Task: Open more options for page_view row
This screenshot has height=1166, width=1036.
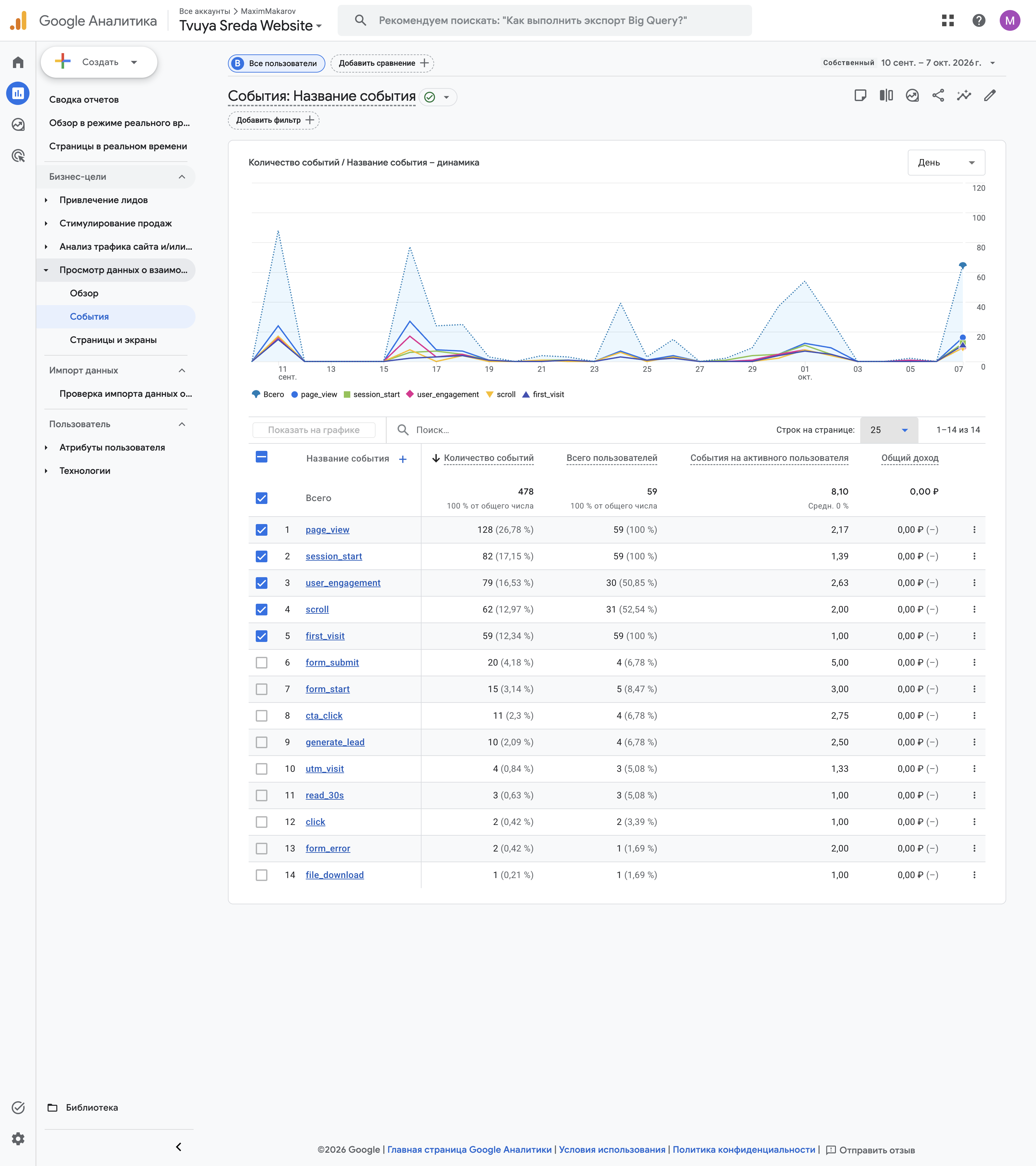Action: tap(974, 530)
